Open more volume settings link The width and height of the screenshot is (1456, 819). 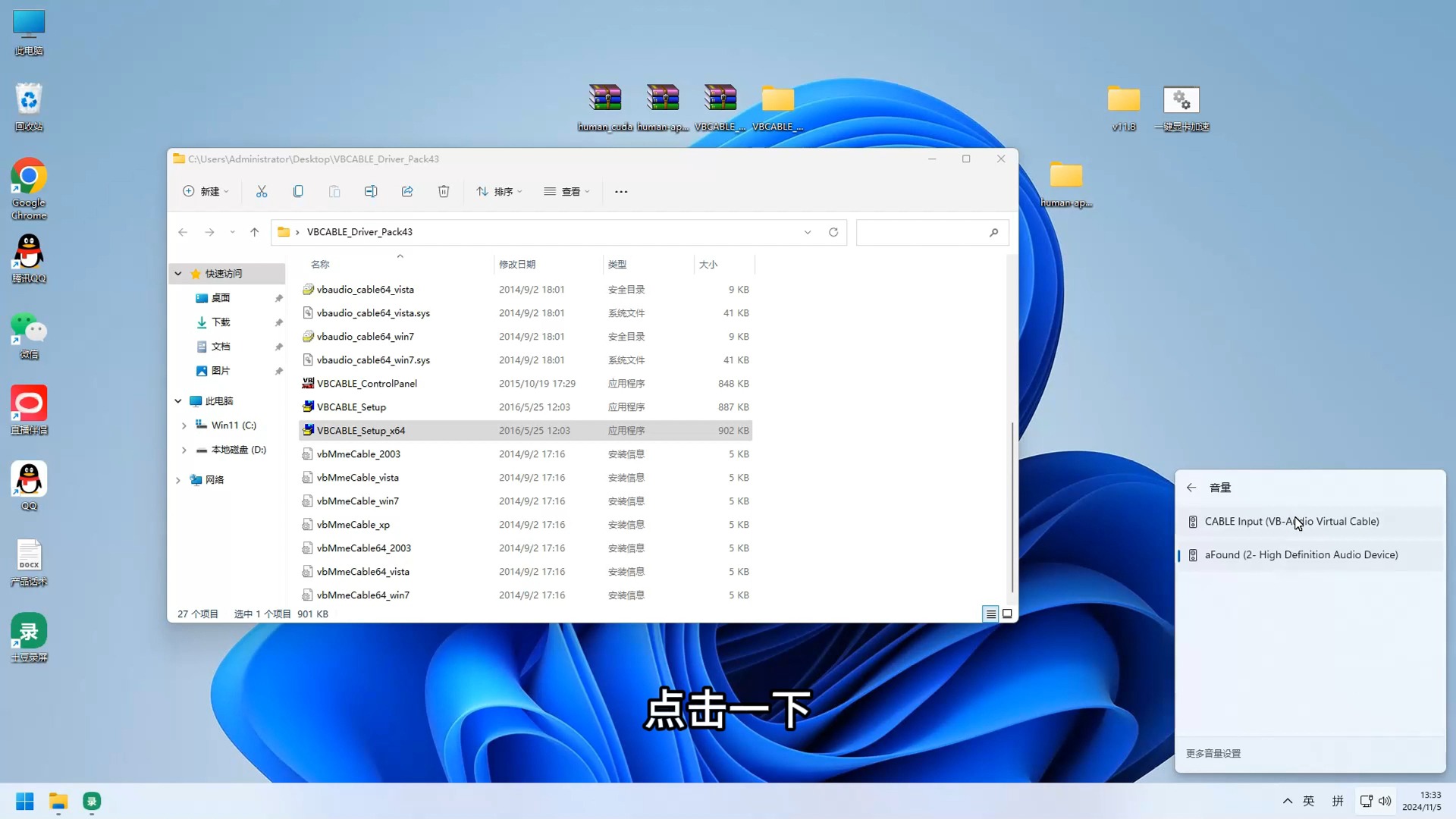point(1213,754)
